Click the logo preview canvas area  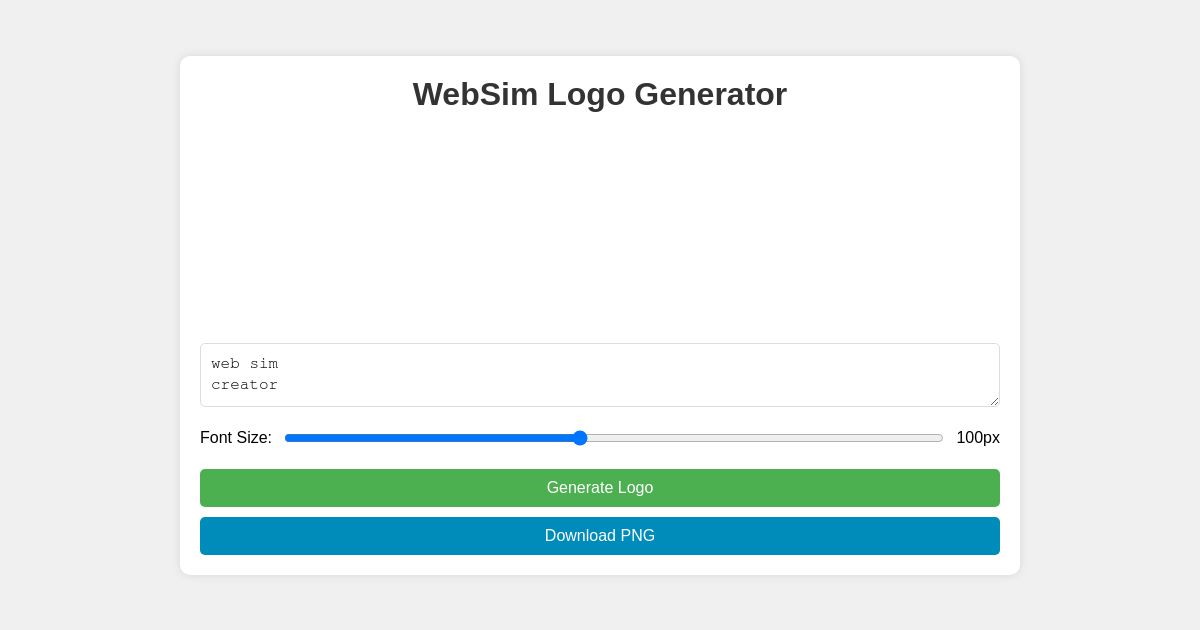(600, 230)
